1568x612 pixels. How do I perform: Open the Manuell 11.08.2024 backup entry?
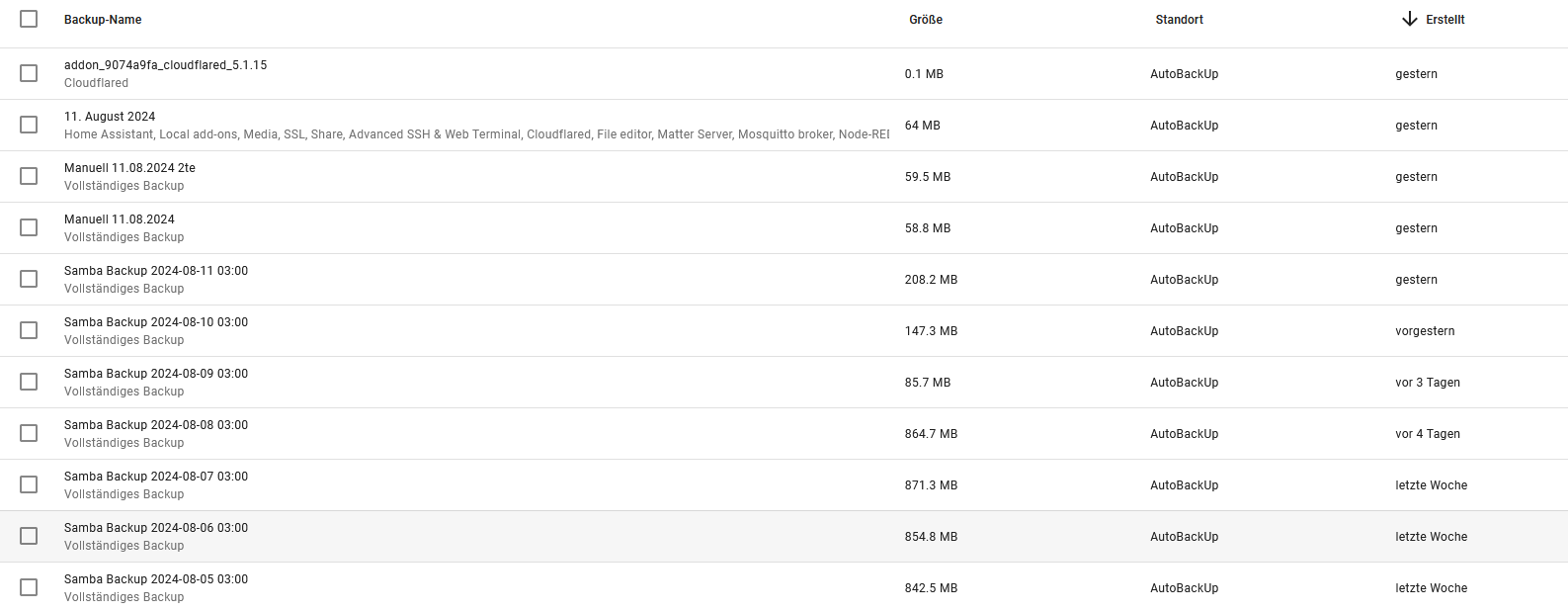point(784,228)
